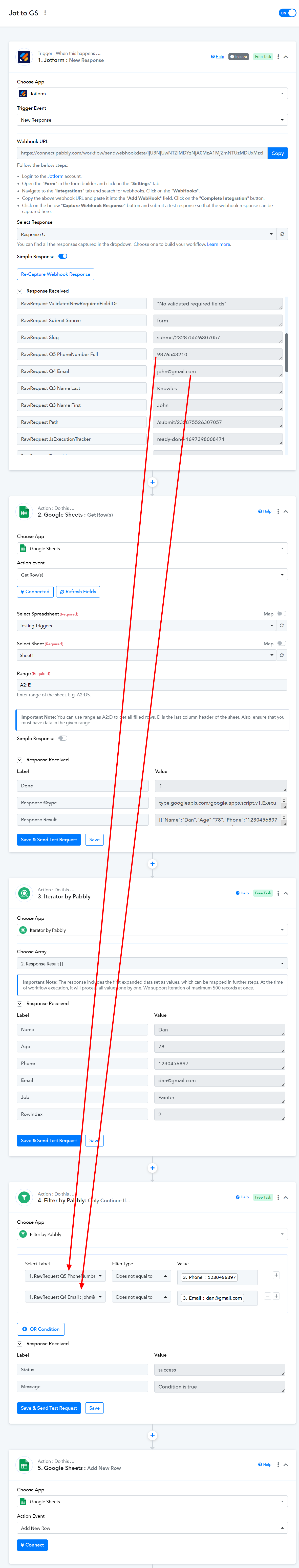Screen dimensions: 299x1568
Task: Add step after Iterator by Pabbly
Action: coord(152,1167)
